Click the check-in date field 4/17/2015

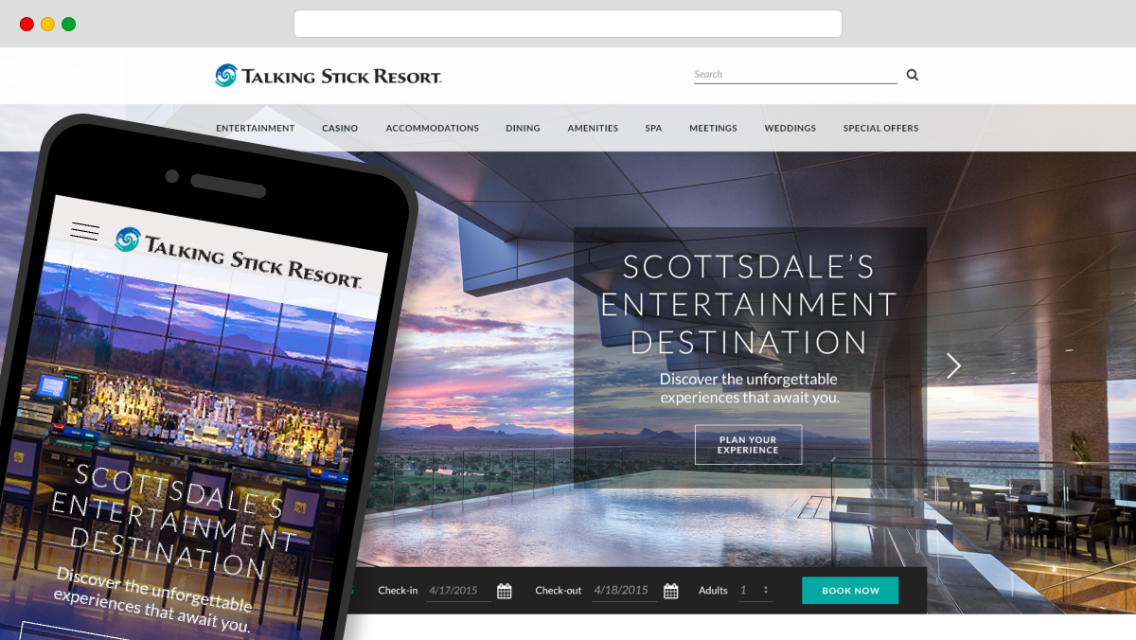click(x=457, y=591)
